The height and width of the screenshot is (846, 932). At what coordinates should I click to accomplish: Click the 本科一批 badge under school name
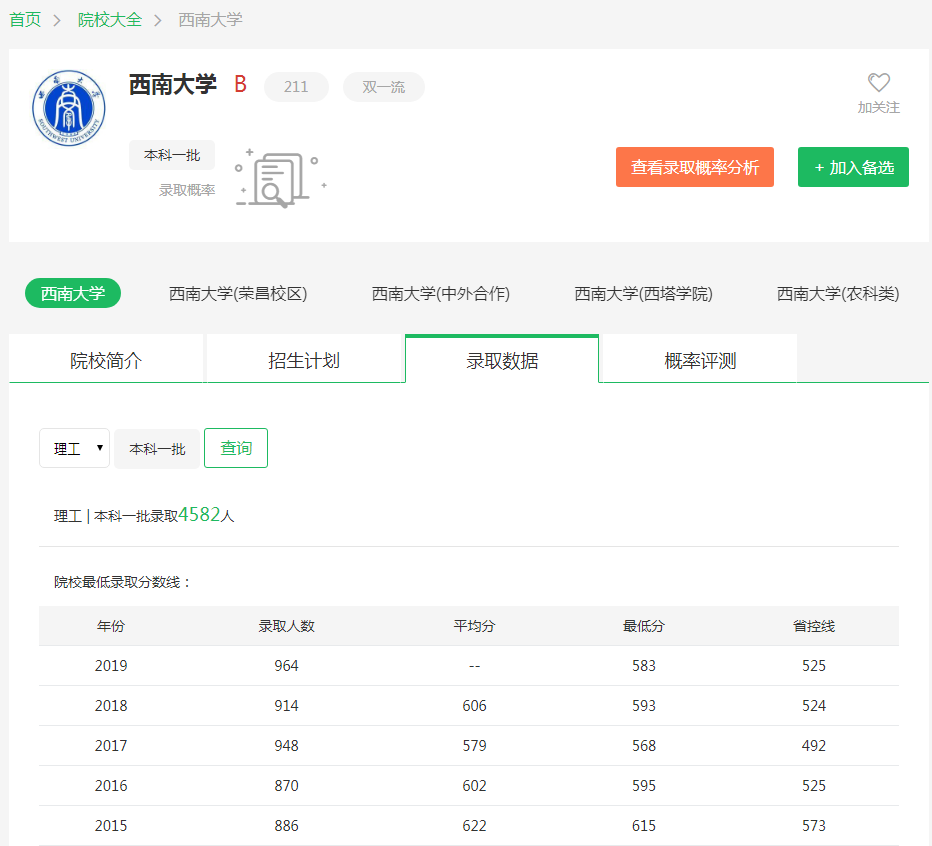point(172,155)
